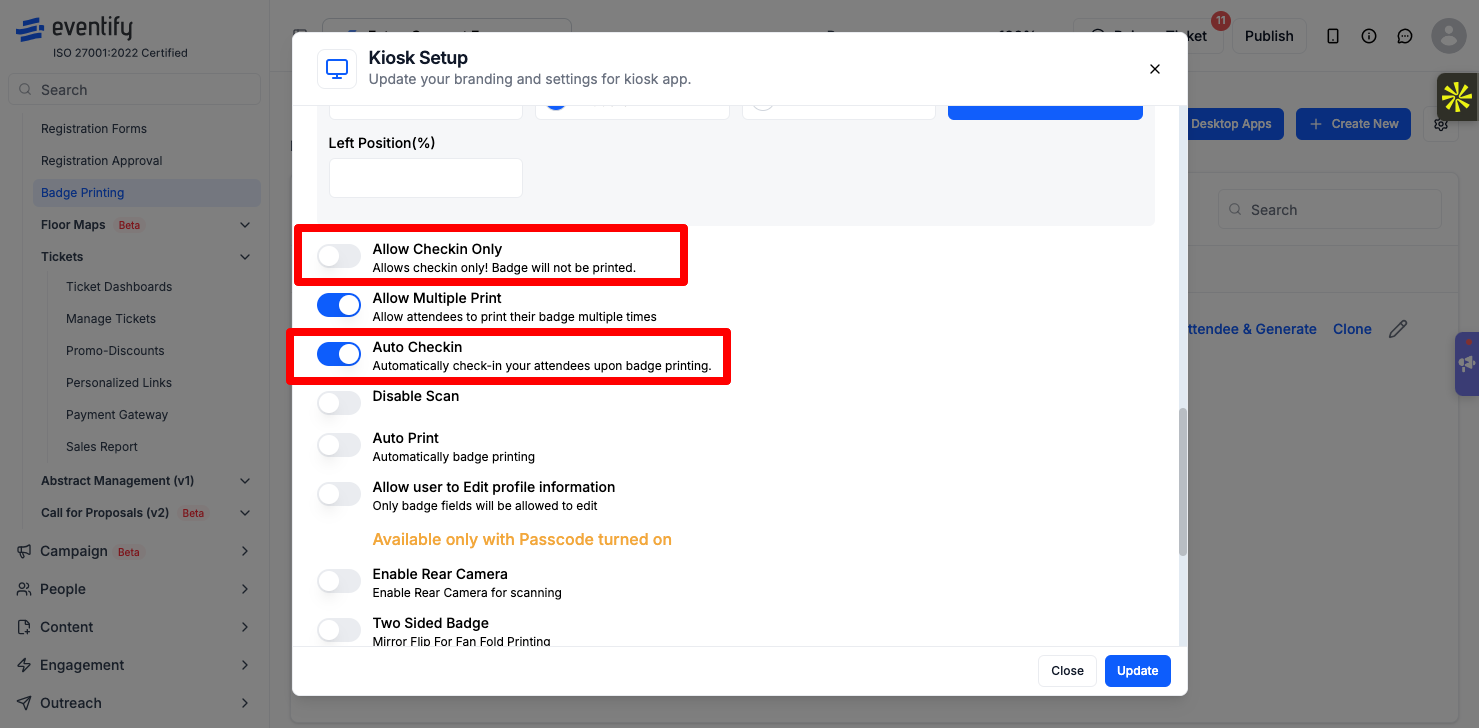Open the settings gear beside Create New

pos(1441,124)
